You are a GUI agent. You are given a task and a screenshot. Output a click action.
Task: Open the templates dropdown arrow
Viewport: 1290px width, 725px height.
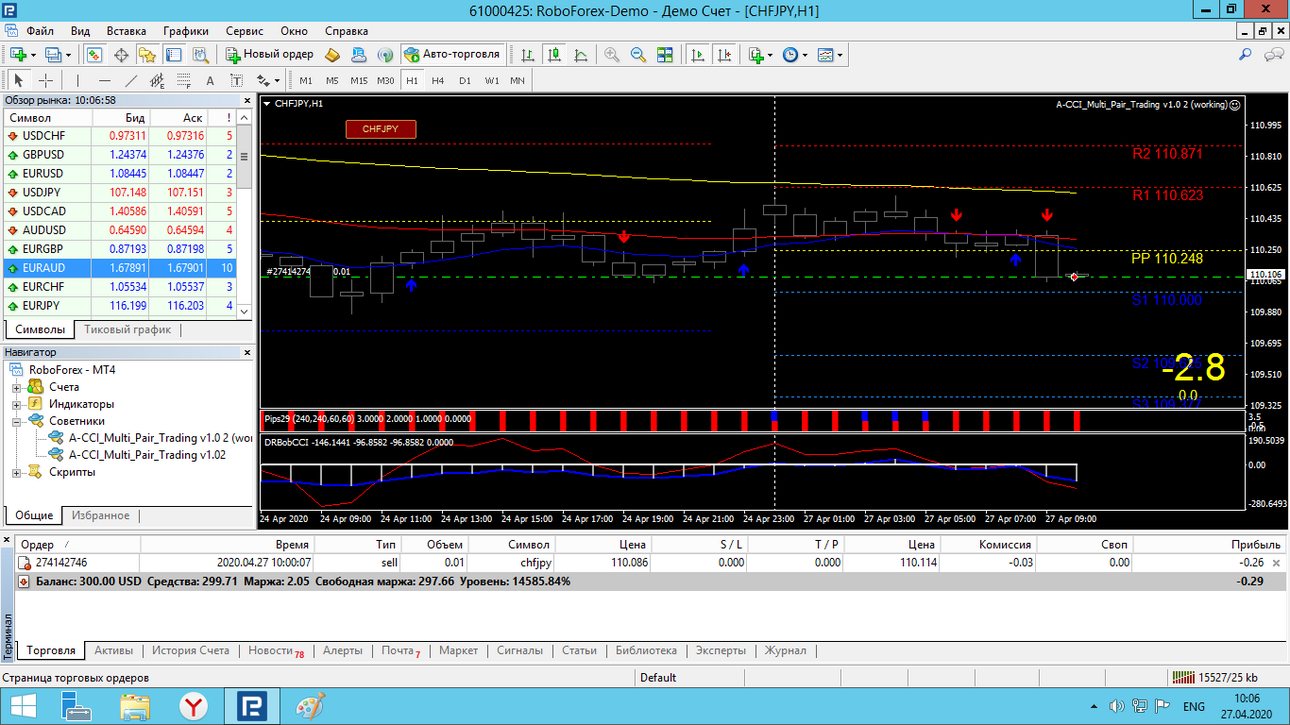[x=840, y=54]
